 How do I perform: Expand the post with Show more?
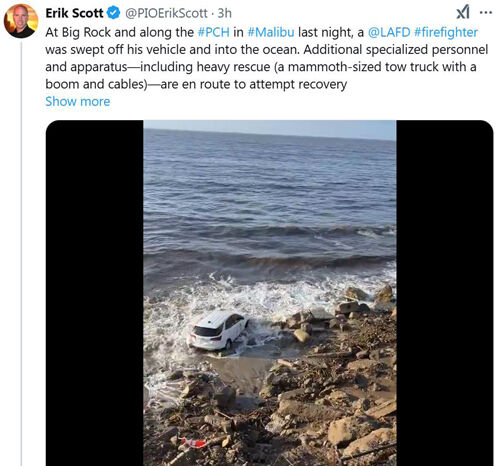pos(78,101)
